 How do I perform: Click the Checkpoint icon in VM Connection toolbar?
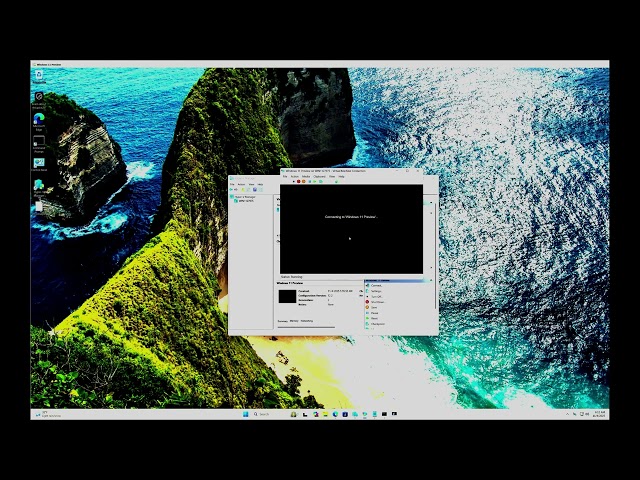321,182
